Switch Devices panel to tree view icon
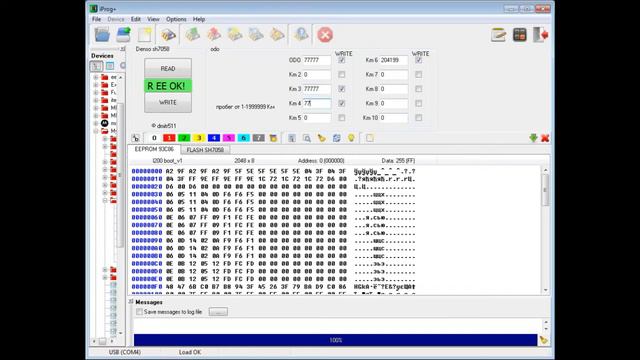The image size is (640, 360). [x=96, y=66]
